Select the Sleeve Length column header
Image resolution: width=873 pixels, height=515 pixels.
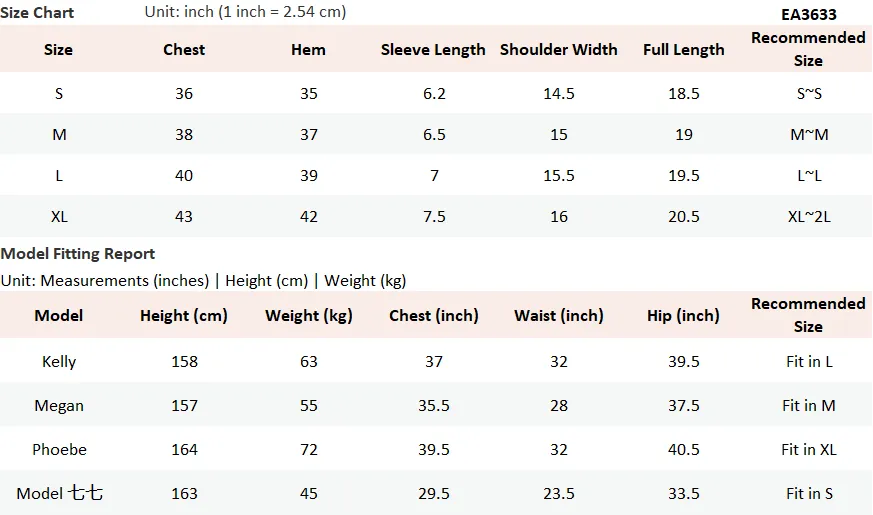(433, 50)
